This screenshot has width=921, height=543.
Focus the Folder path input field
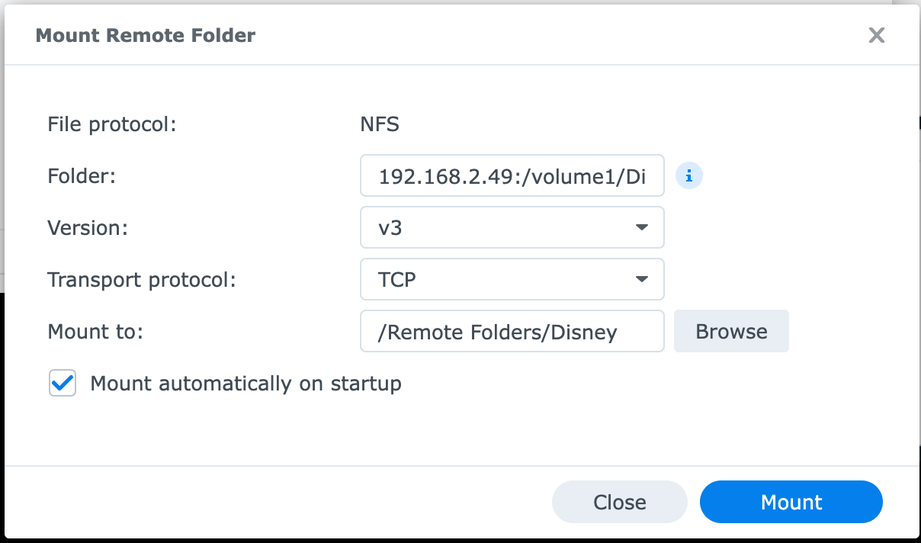point(511,177)
